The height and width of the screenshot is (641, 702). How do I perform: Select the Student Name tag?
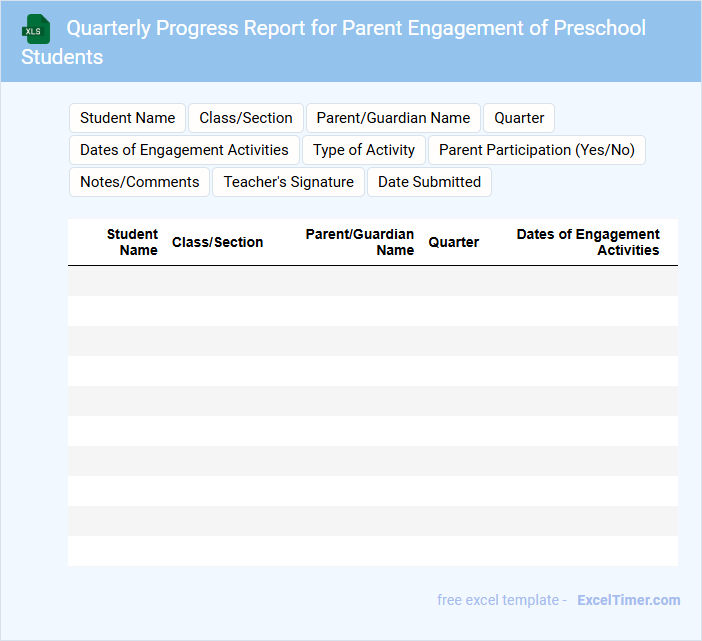point(127,118)
